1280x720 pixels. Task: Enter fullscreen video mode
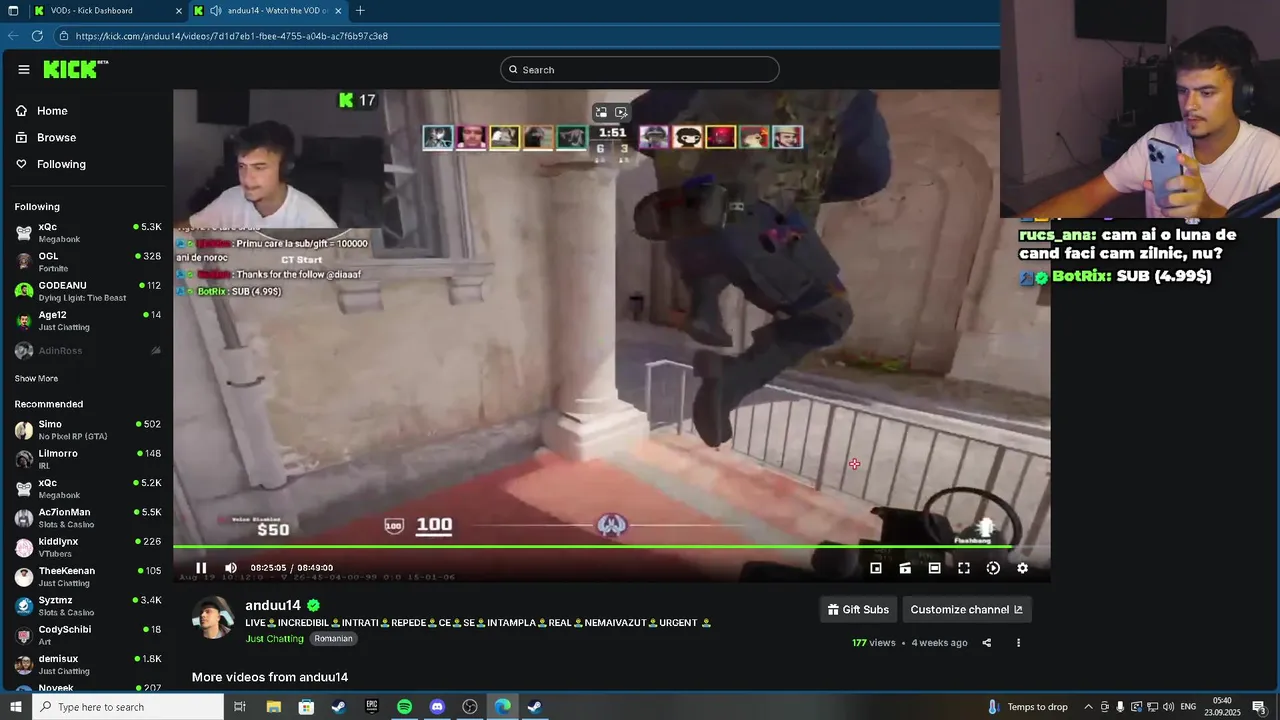tap(964, 568)
